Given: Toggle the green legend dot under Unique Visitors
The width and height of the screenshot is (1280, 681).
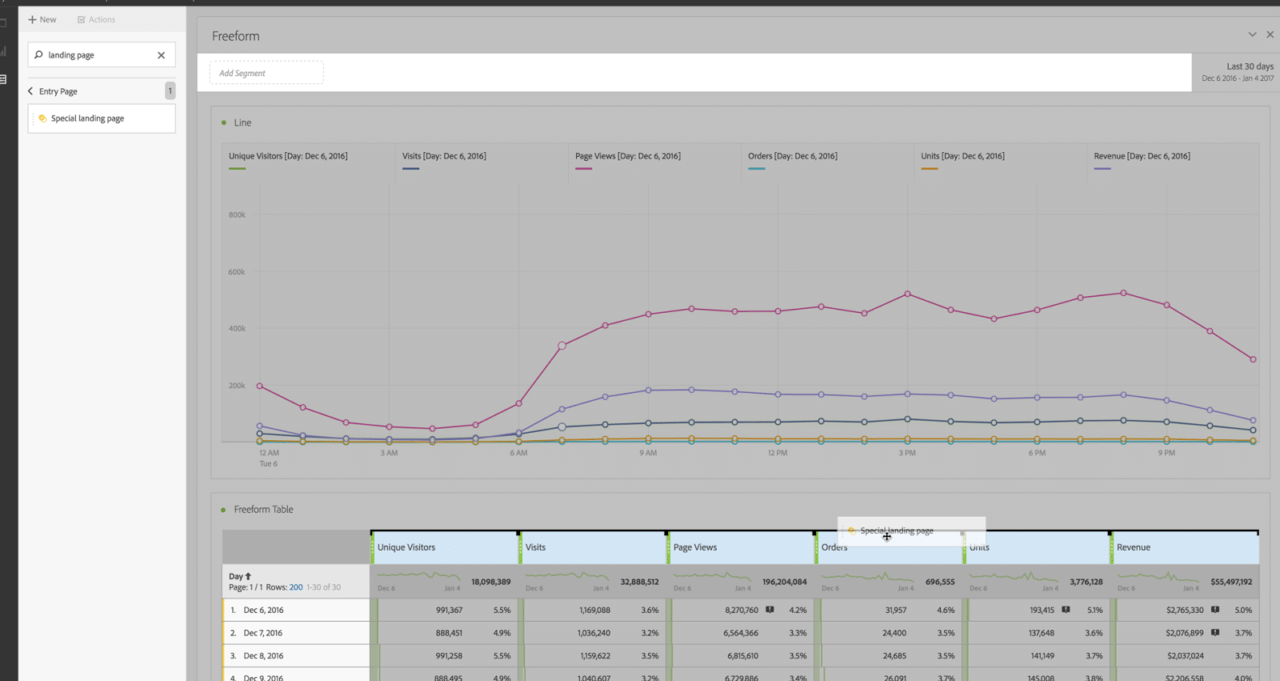Looking at the screenshot, I should 236,167.
